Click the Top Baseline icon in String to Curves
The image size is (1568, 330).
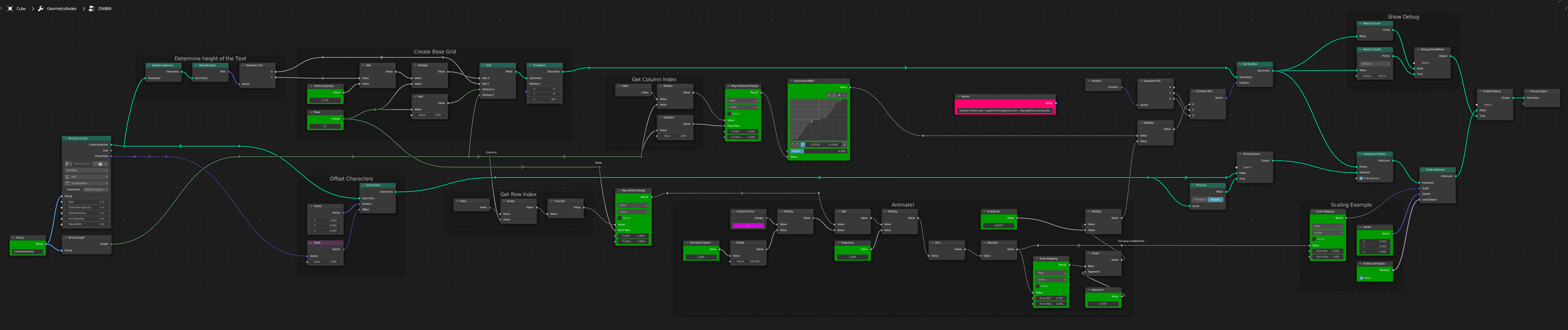pyautogui.click(x=67, y=183)
